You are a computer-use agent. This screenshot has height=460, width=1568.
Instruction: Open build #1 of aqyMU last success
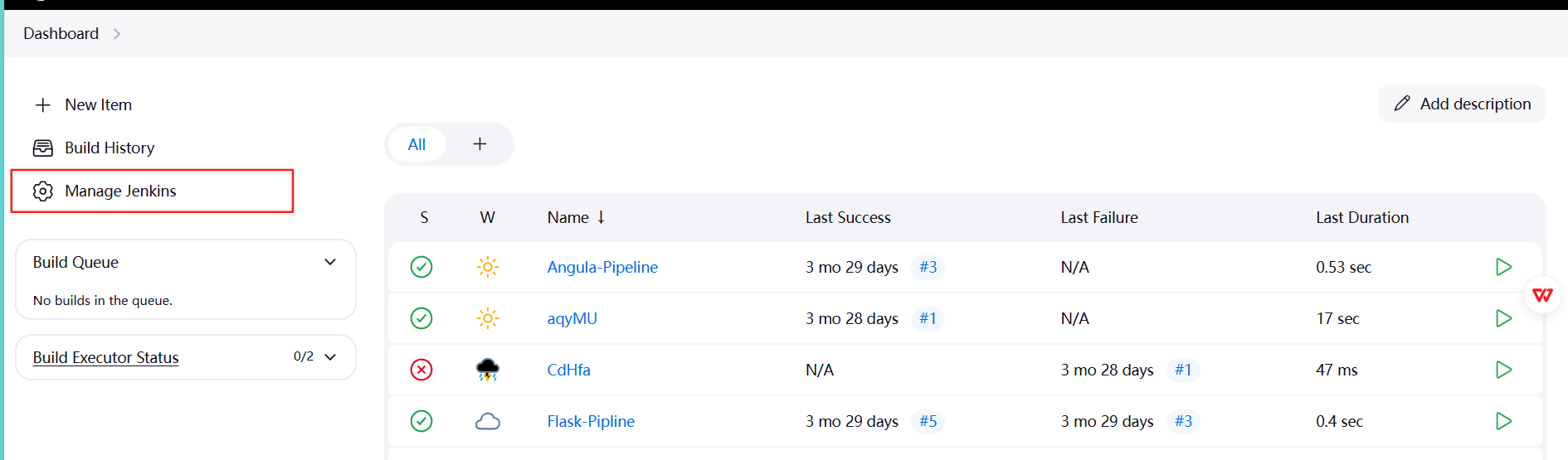(x=928, y=318)
